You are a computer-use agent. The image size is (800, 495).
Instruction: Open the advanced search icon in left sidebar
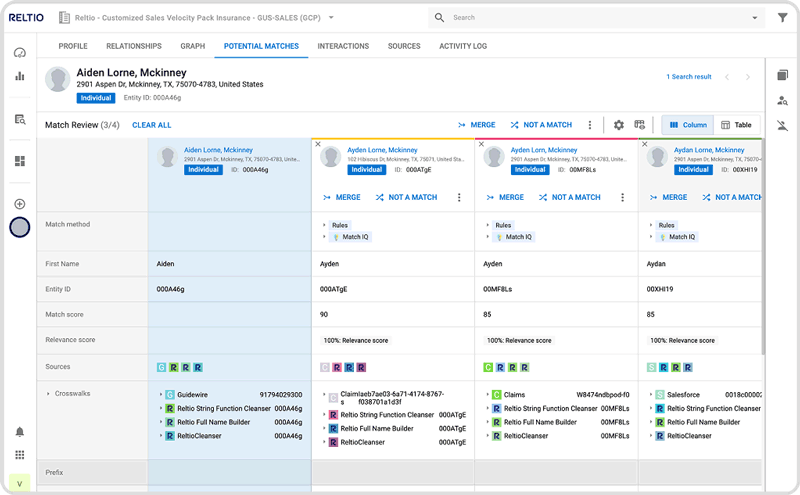tap(19, 119)
